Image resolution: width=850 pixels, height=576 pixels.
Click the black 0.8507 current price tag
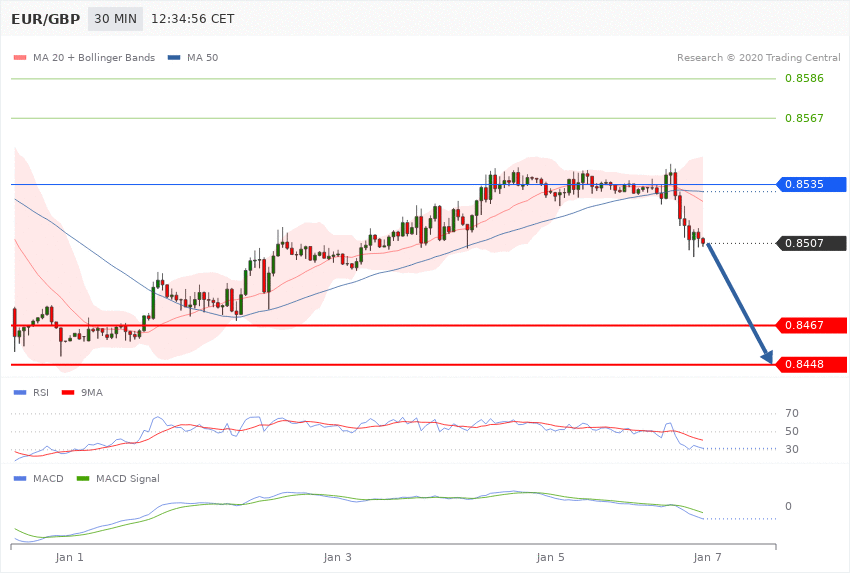coord(812,243)
